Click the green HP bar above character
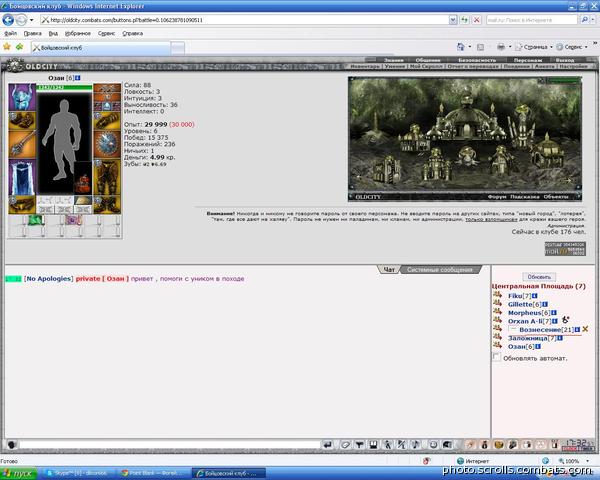The width and height of the screenshot is (600, 480). coord(64,88)
